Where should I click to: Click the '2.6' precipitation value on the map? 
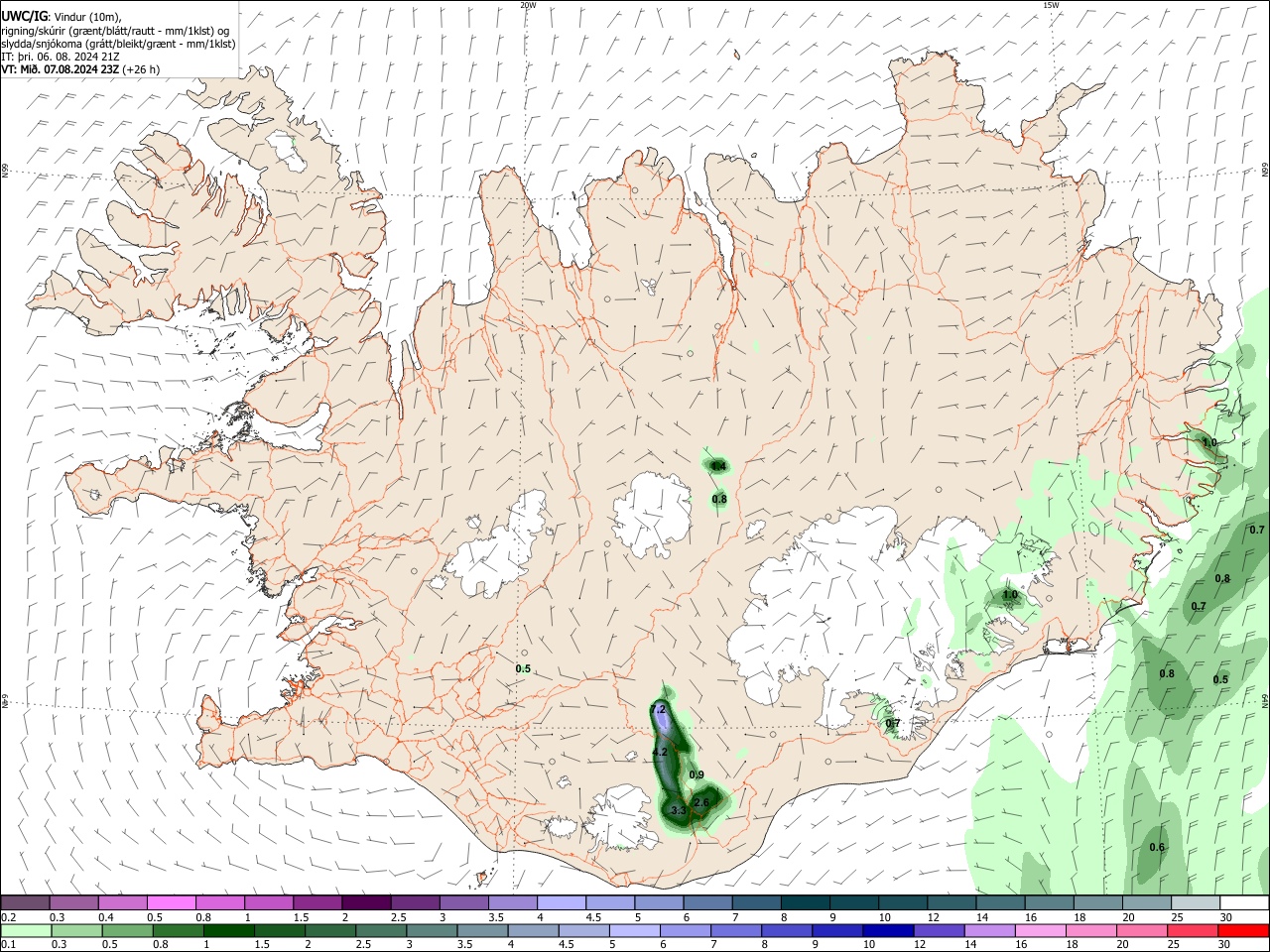(x=701, y=802)
